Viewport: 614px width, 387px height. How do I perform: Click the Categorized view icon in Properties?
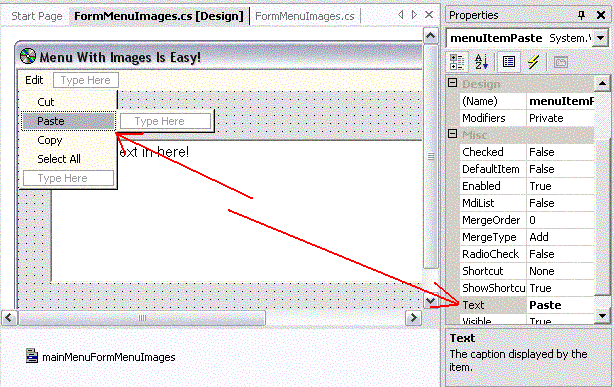(457, 62)
